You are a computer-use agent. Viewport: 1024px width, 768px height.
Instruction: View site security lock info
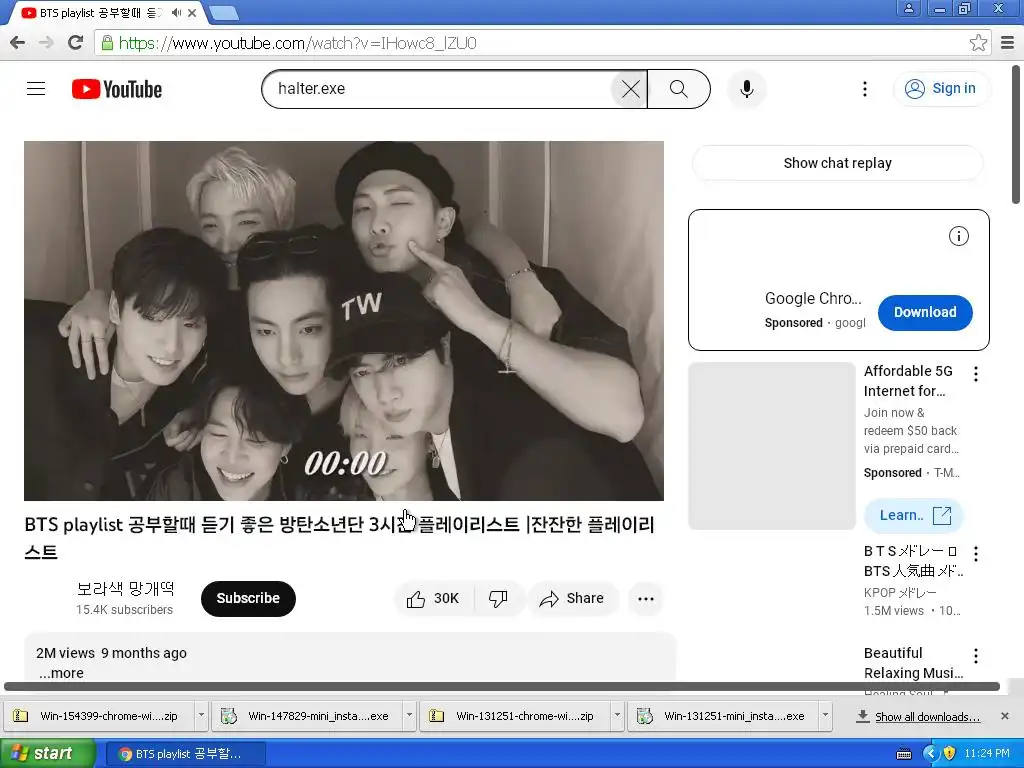point(107,43)
